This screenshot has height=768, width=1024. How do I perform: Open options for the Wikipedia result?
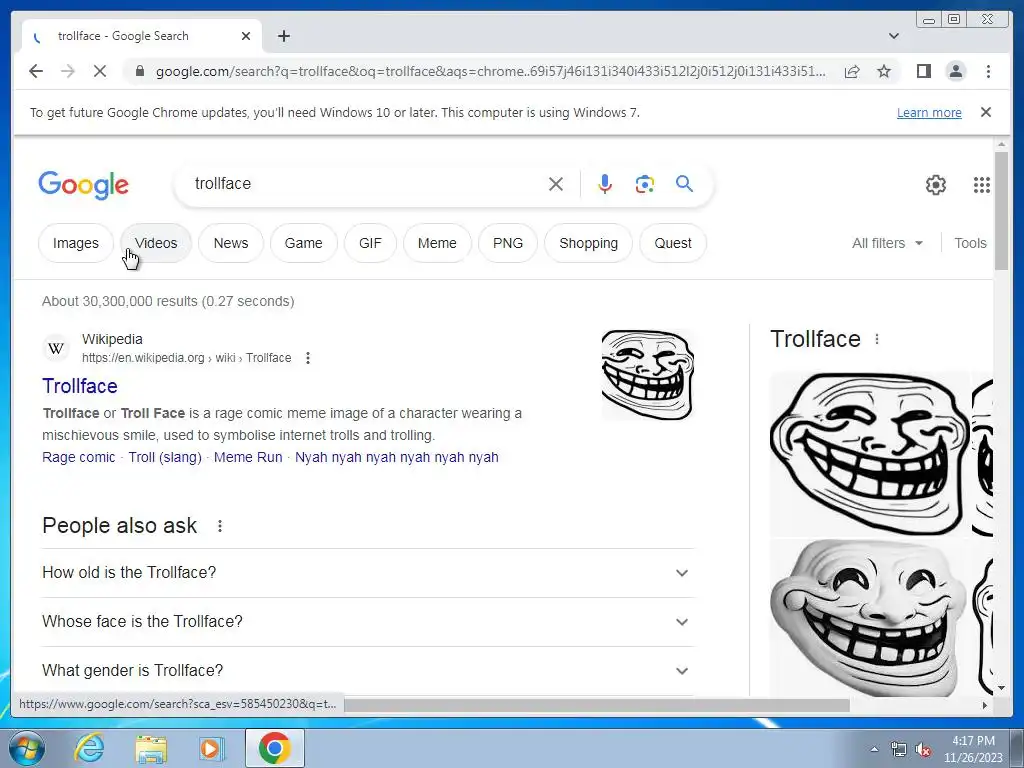pyautogui.click(x=308, y=358)
